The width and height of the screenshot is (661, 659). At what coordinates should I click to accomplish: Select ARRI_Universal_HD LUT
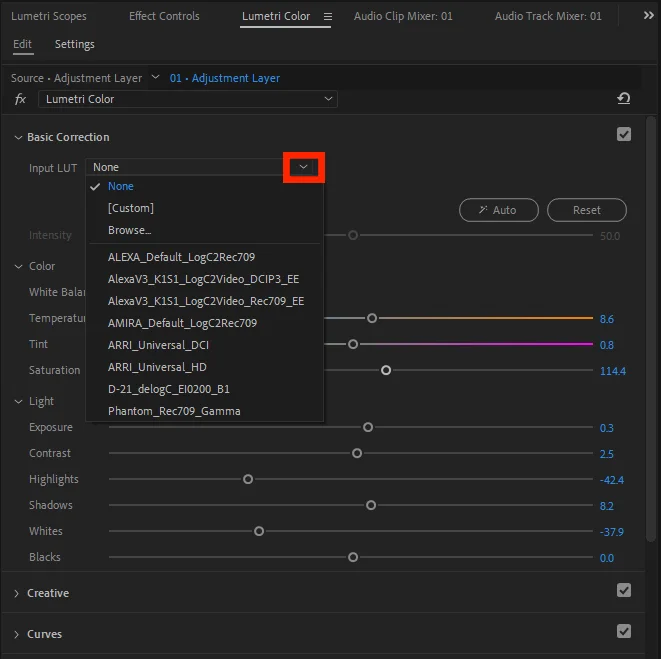[204, 367]
